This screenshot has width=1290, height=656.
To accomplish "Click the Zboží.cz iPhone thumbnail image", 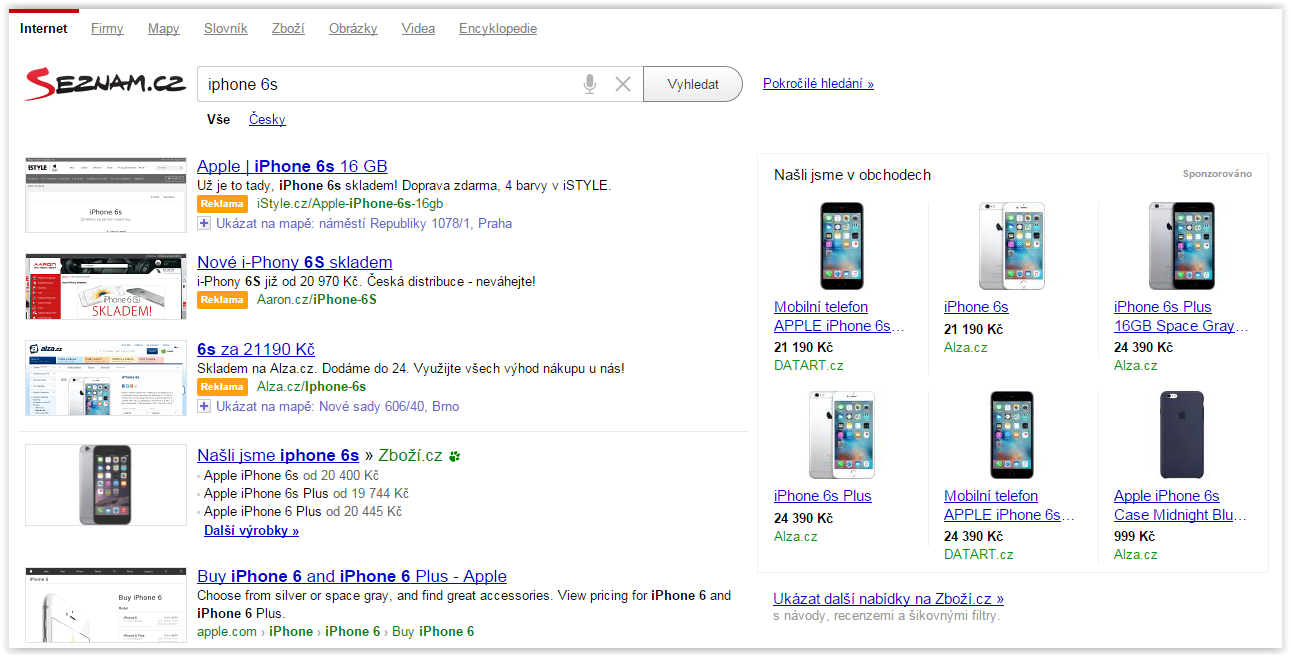I will (106, 485).
